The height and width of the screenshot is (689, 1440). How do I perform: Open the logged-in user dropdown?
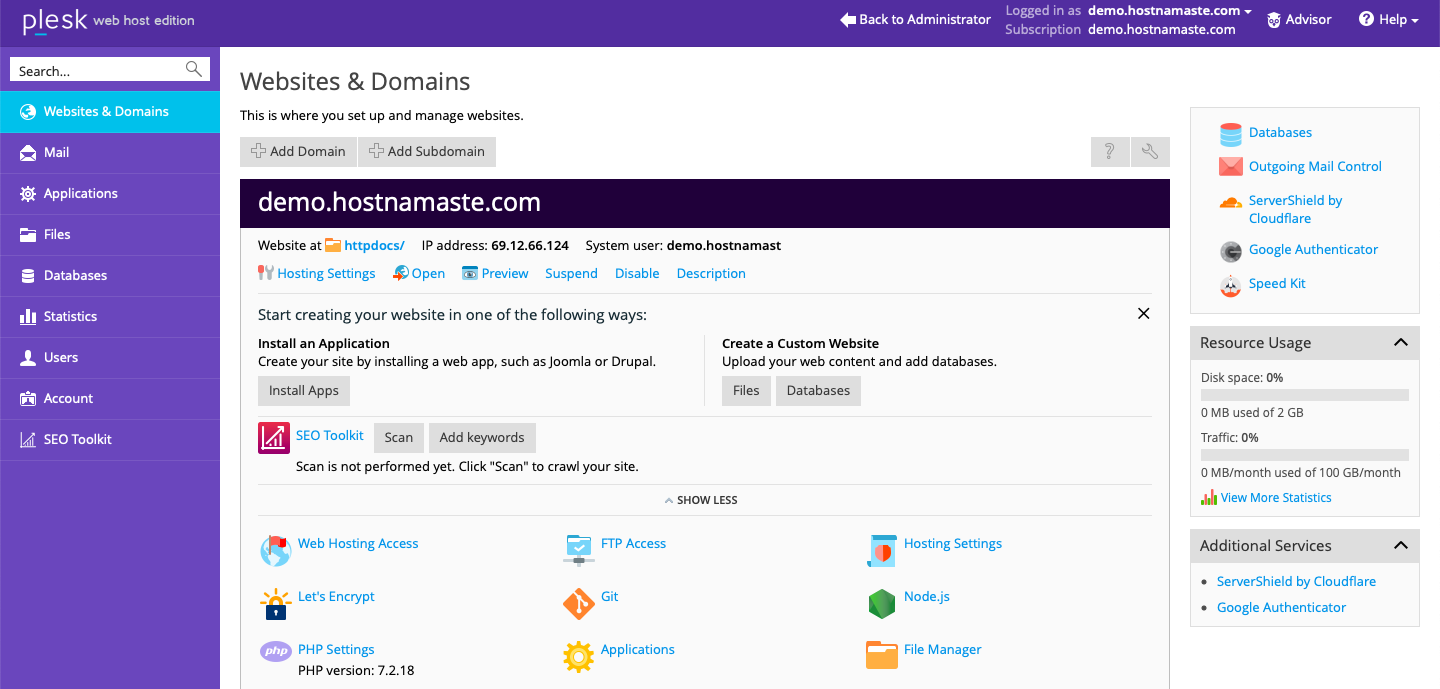(x=1170, y=11)
